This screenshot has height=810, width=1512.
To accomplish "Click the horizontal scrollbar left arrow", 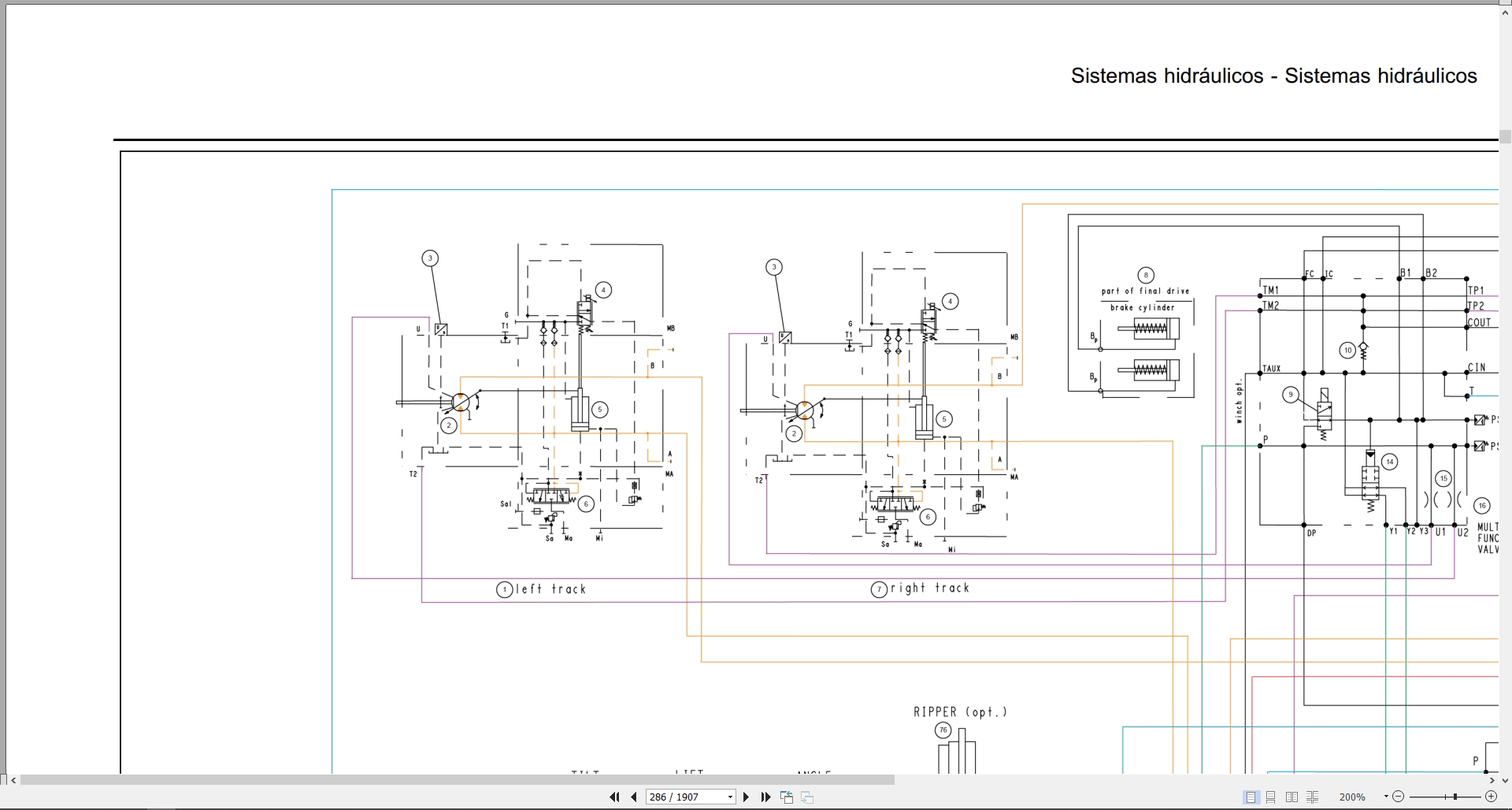I will tap(13, 780).
